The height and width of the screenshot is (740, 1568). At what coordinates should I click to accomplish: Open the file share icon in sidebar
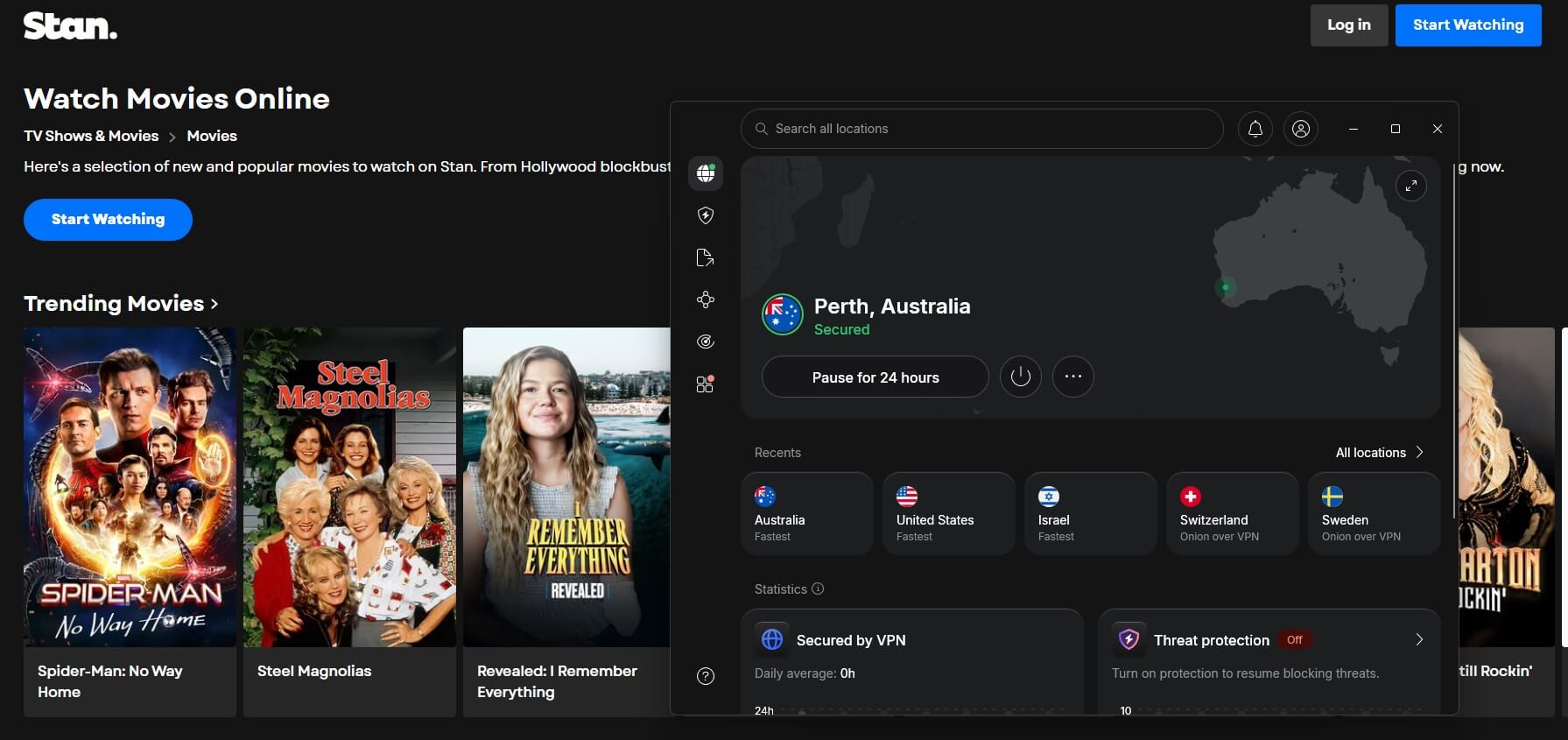click(x=705, y=257)
